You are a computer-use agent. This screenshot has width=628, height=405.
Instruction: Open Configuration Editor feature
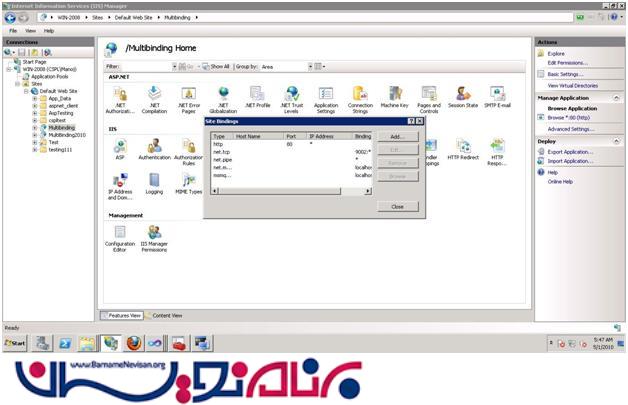click(120, 239)
